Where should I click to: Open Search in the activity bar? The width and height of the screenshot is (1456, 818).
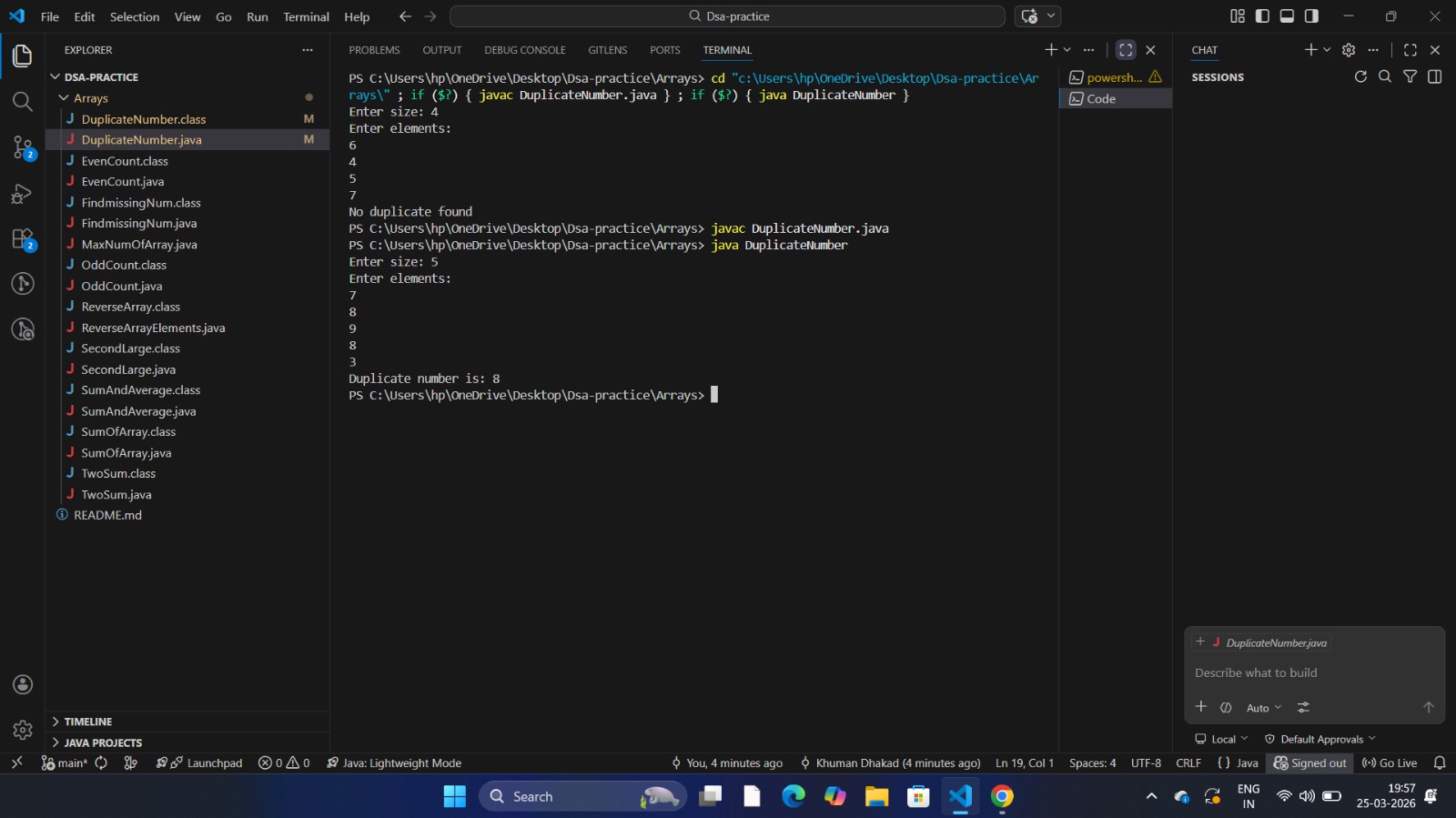tap(23, 101)
